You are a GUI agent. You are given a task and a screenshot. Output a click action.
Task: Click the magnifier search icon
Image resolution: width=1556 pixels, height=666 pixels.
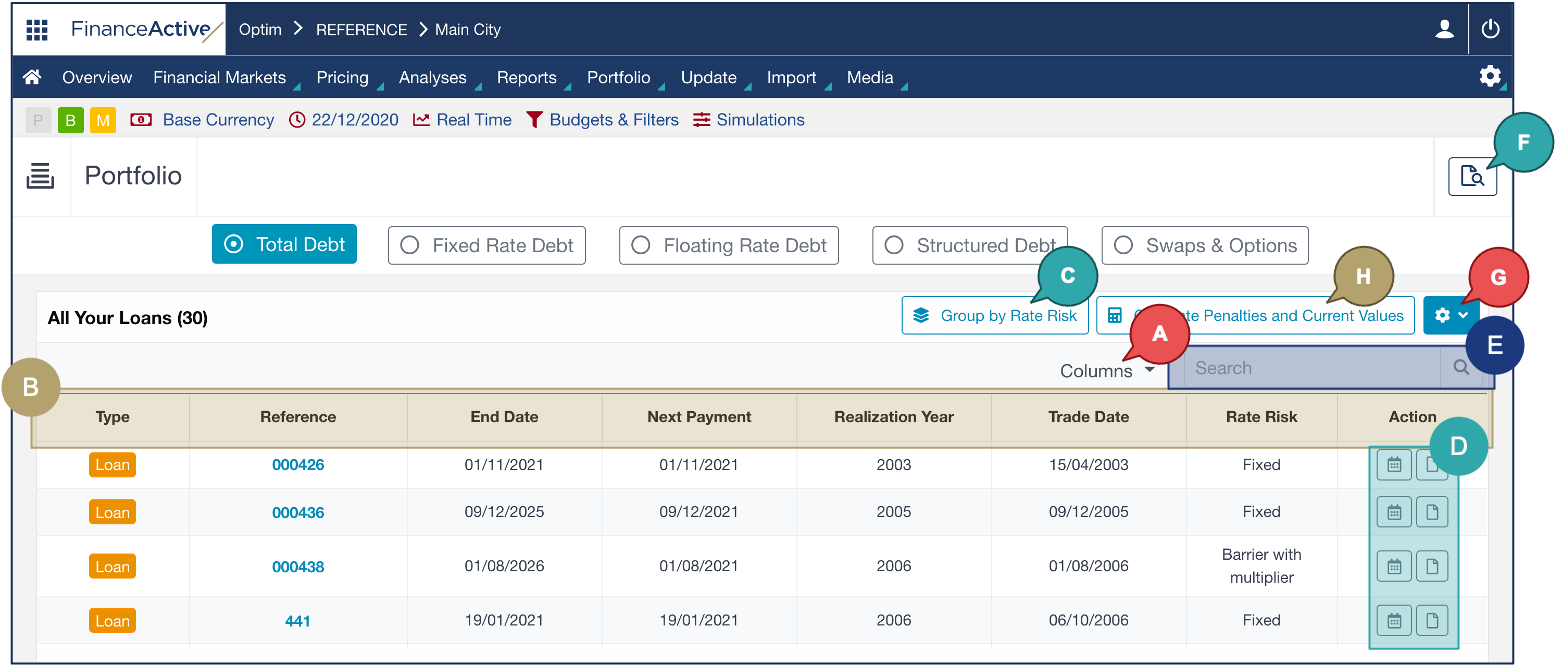point(1461,368)
